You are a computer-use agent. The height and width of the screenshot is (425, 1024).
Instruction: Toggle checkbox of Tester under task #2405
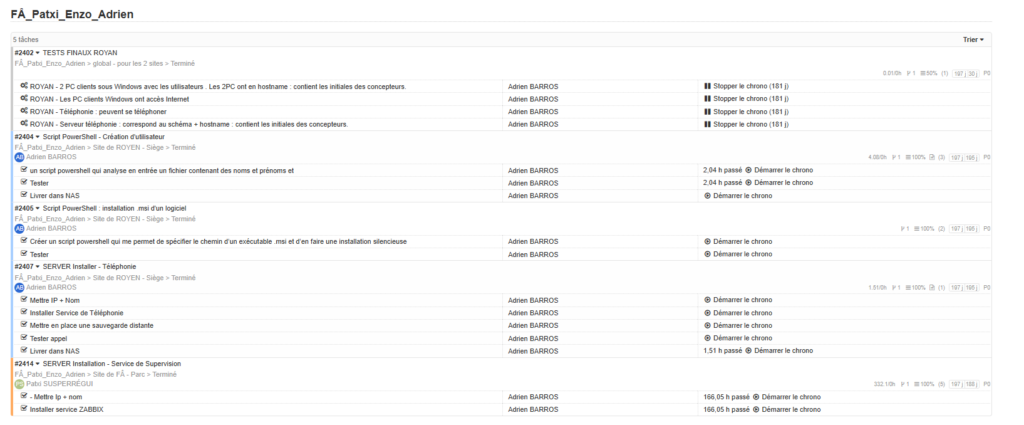pyautogui.click(x=24, y=254)
